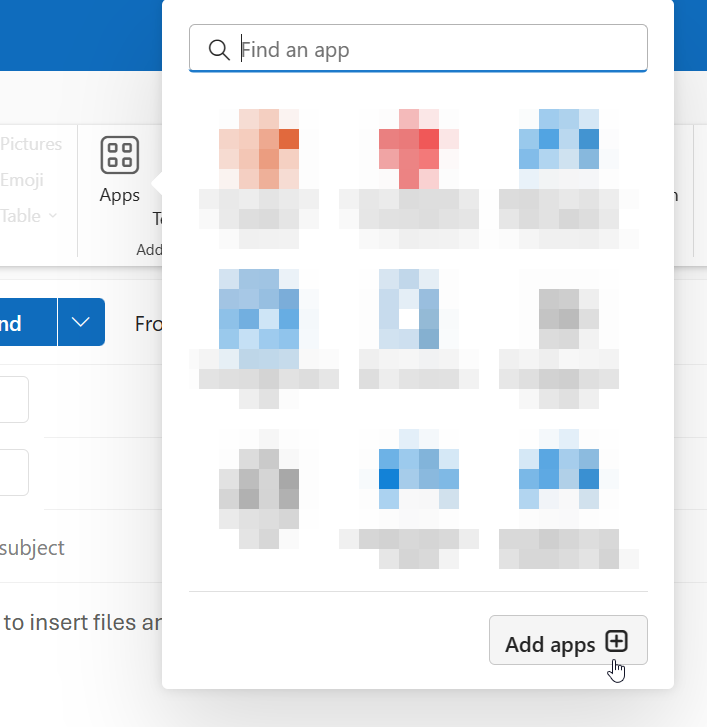This screenshot has width=707, height=727.
Task: Click the Apps icon in the ribbon
Action: coord(119,169)
